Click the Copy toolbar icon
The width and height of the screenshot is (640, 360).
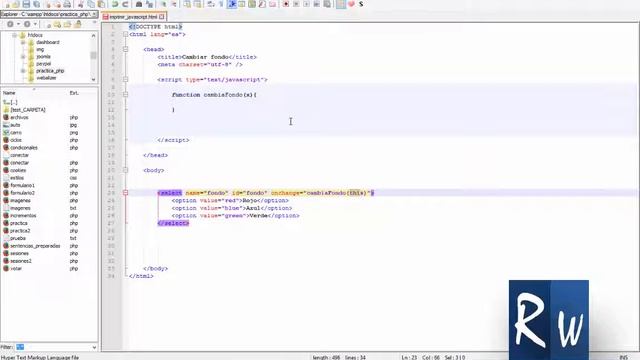click(x=91, y=4)
